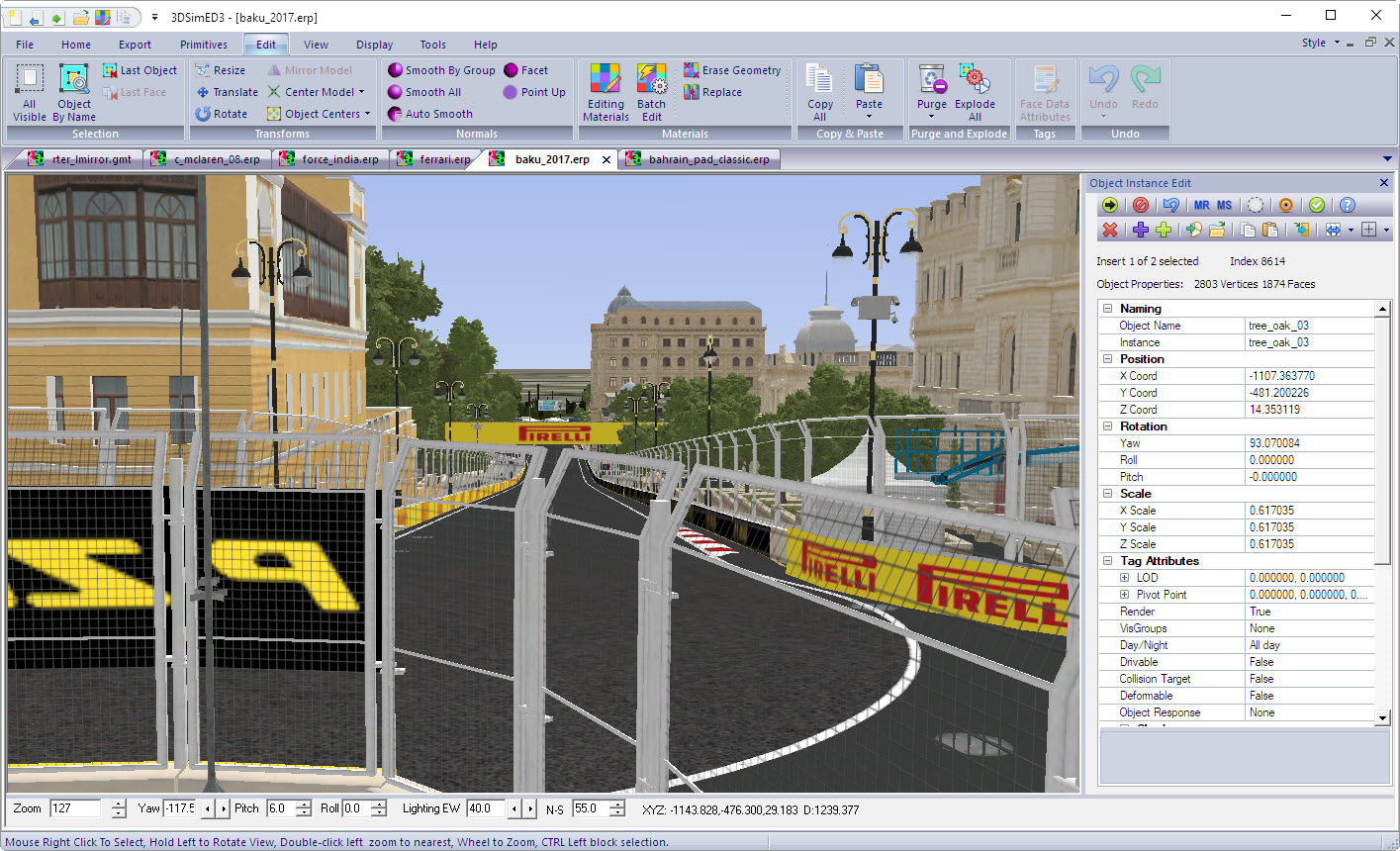Choose the Resize transform tool

221,70
